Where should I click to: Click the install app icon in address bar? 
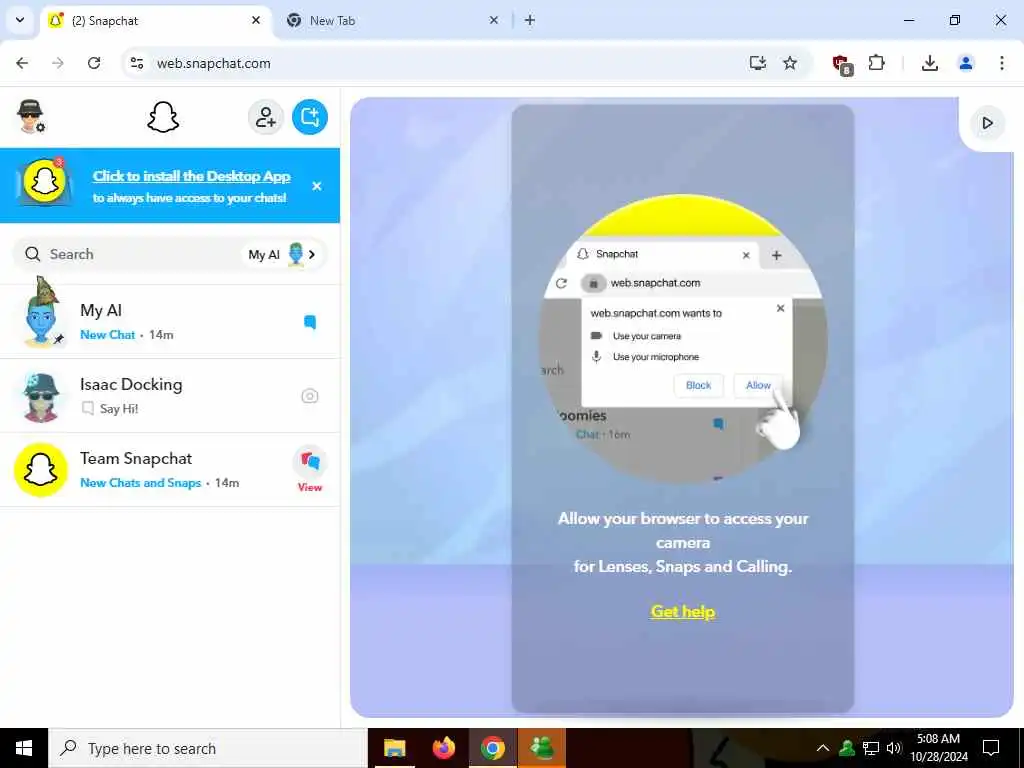758,63
